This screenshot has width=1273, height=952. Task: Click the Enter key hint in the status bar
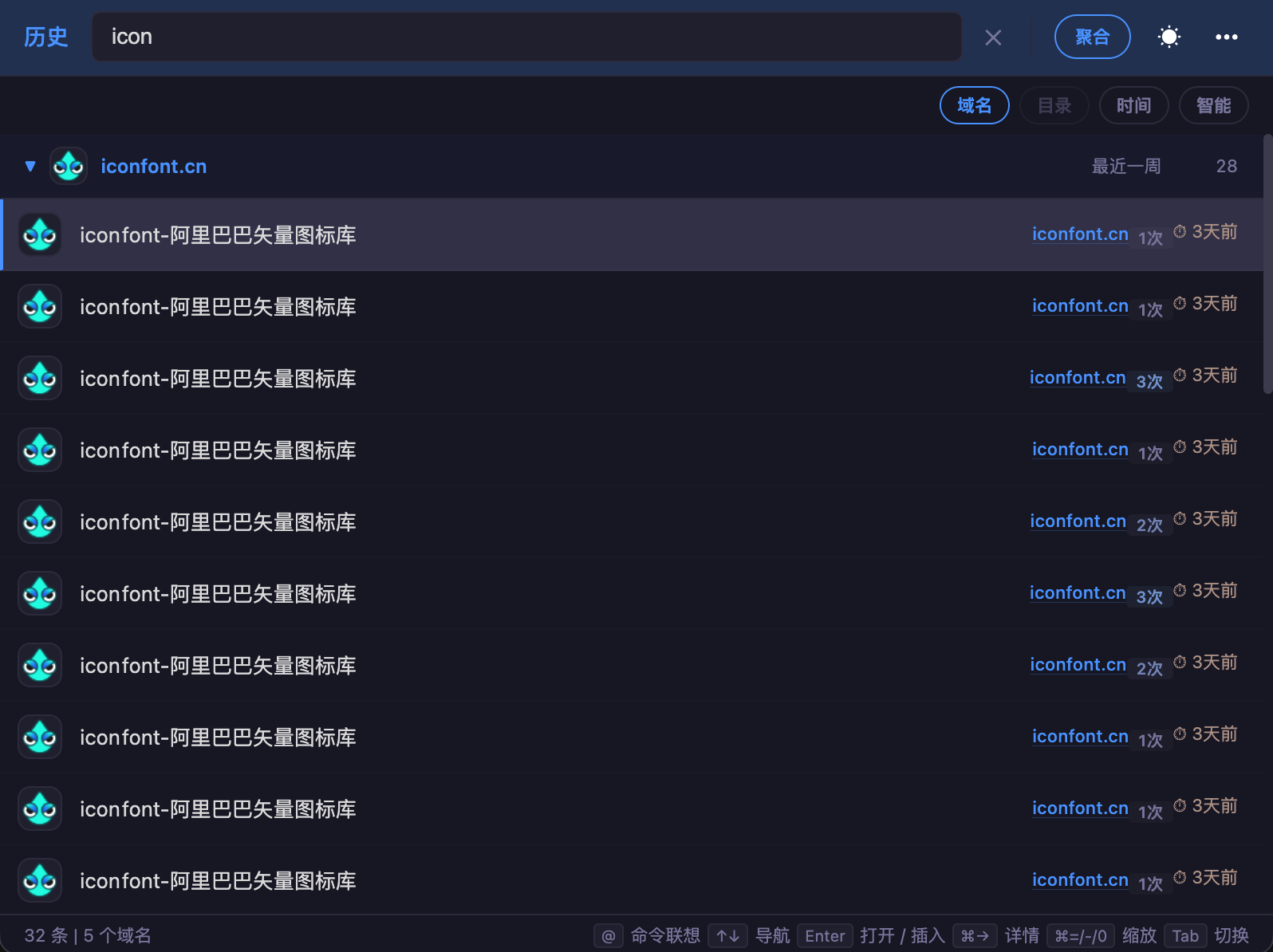click(x=825, y=935)
